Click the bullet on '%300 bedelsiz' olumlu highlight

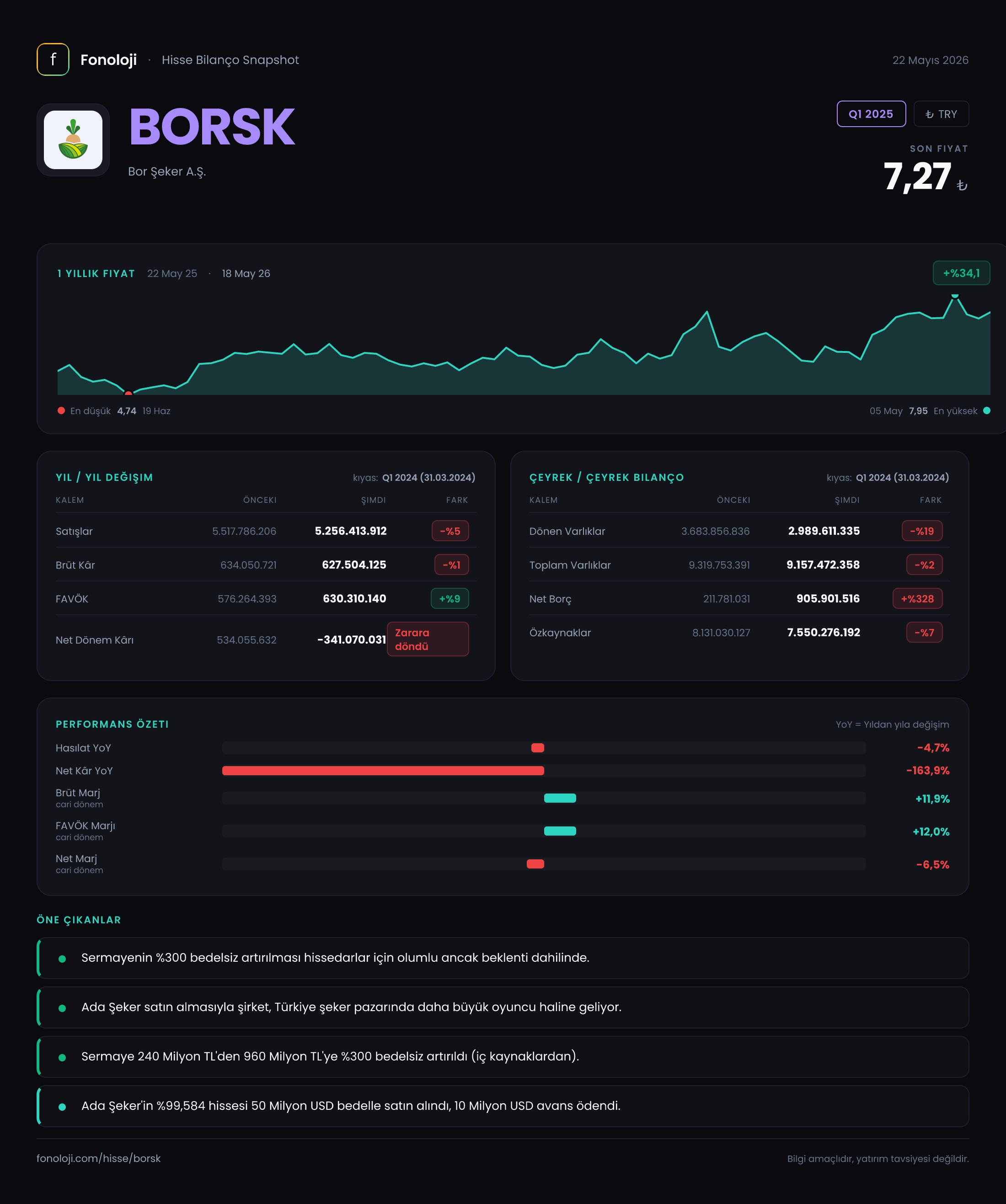[x=62, y=959]
